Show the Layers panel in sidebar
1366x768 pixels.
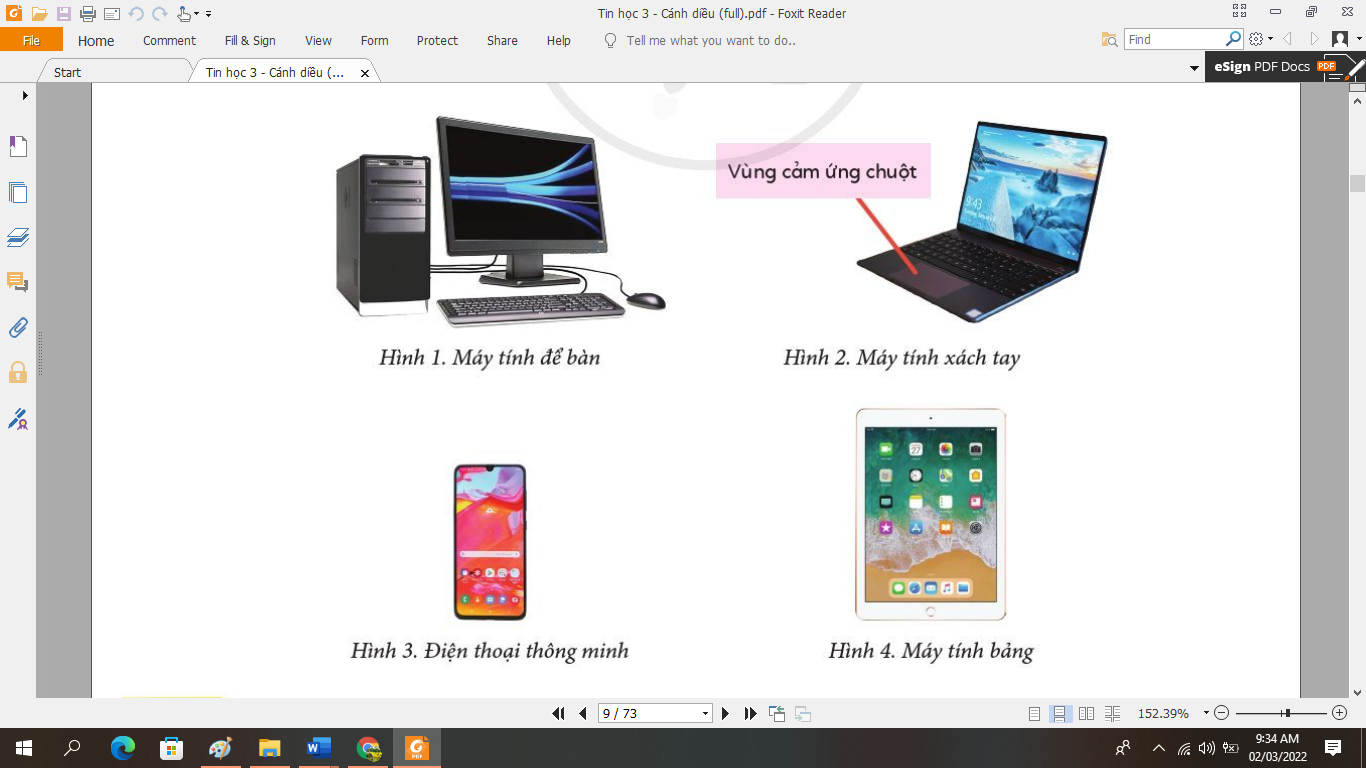(18, 237)
